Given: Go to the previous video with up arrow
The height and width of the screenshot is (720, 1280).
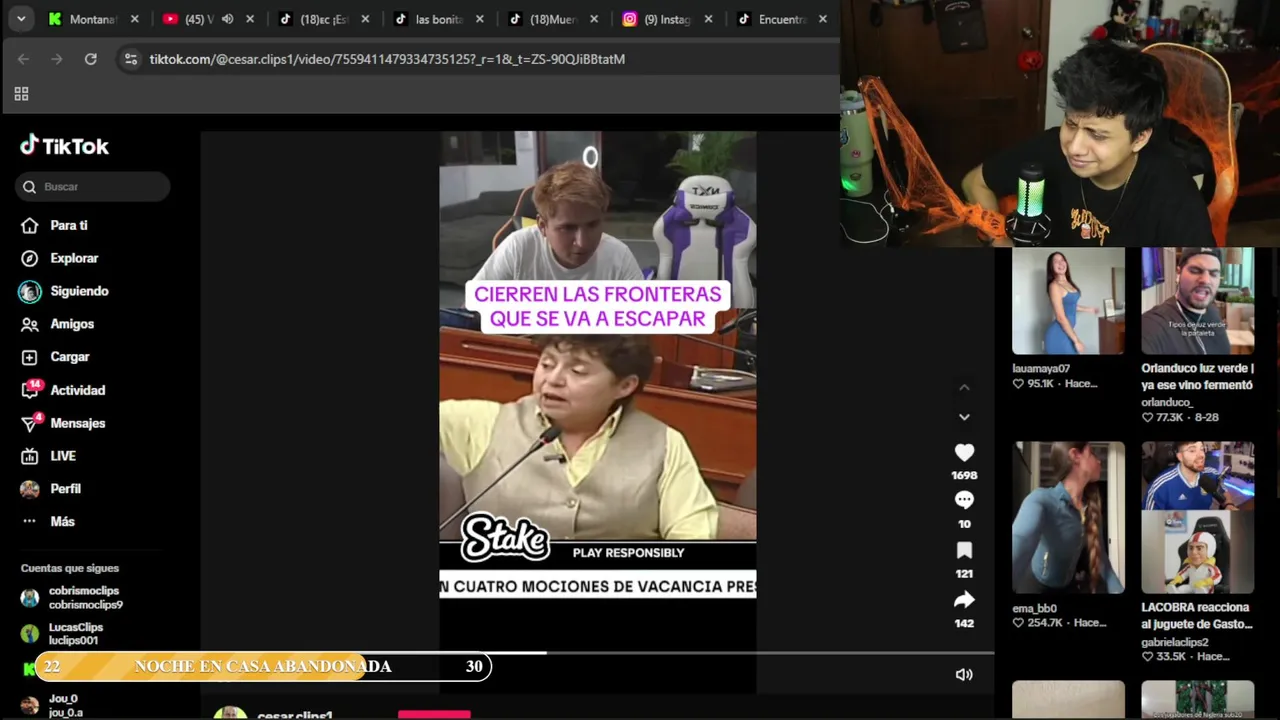Looking at the screenshot, I should (x=964, y=387).
